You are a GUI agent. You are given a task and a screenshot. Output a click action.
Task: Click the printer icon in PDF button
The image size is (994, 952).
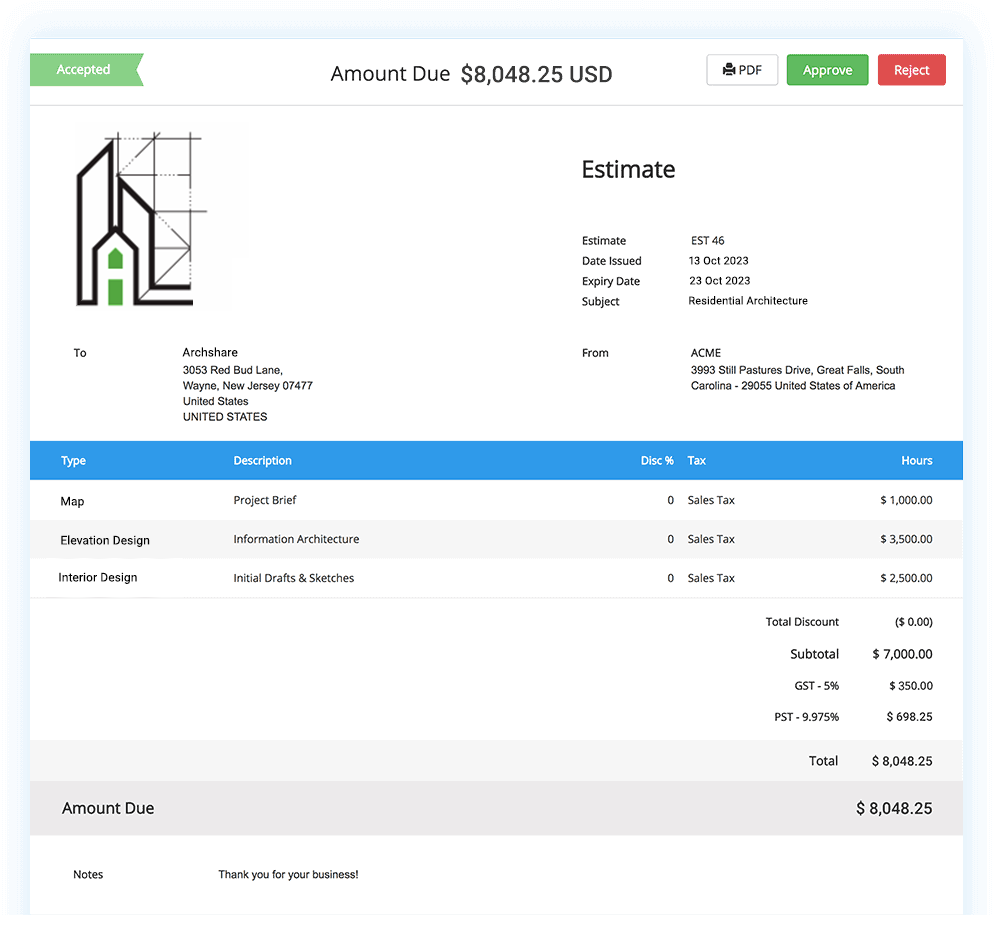(x=729, y=70)
